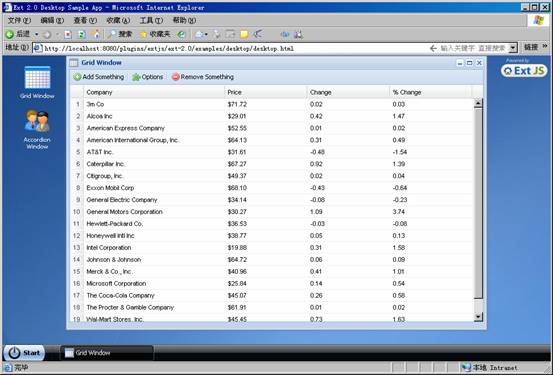Click the Change column header
This screenshot has height=375, width=553.
click(x=348, y=92)
